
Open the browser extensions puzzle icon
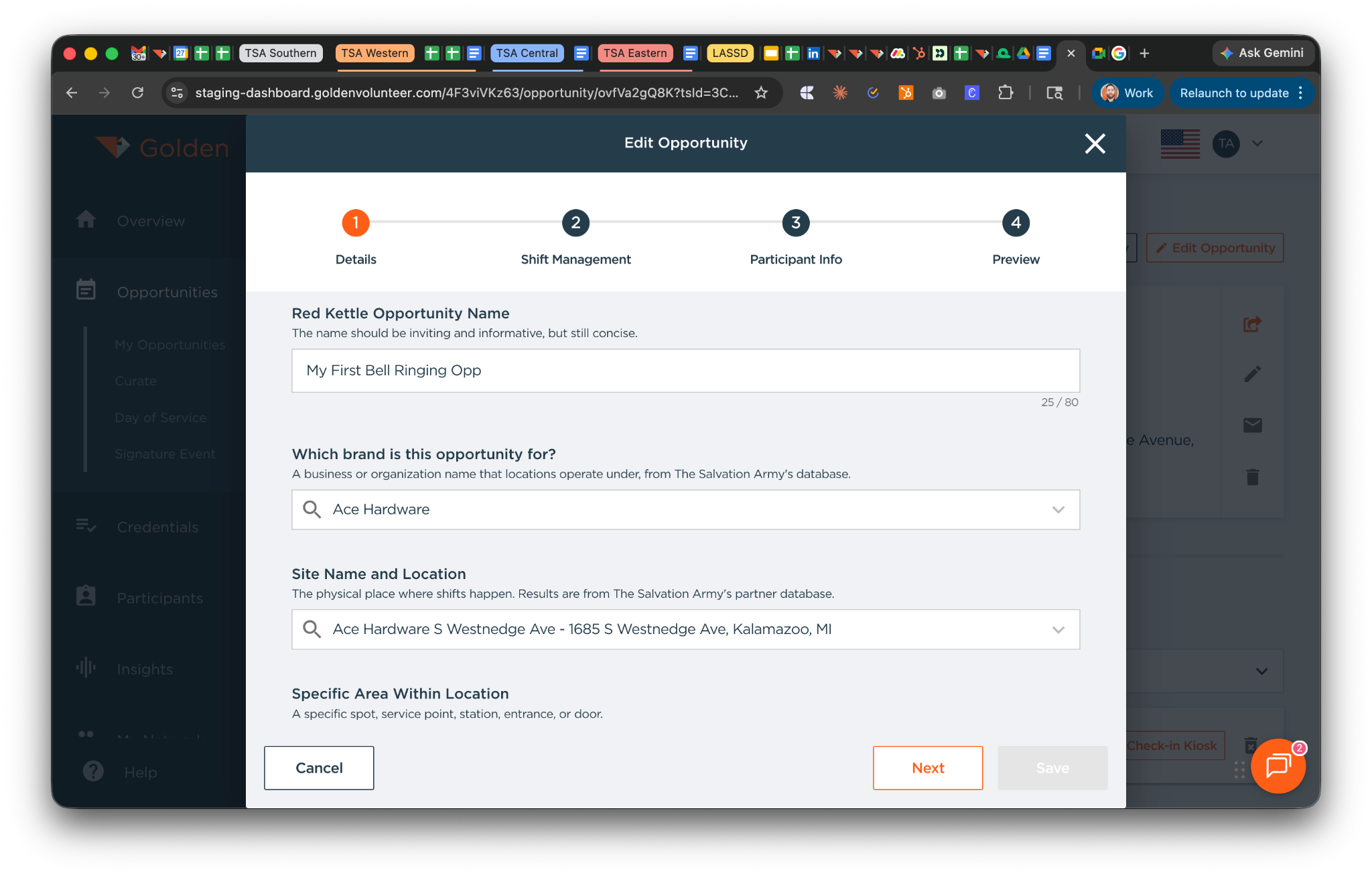coord(1005,93)
